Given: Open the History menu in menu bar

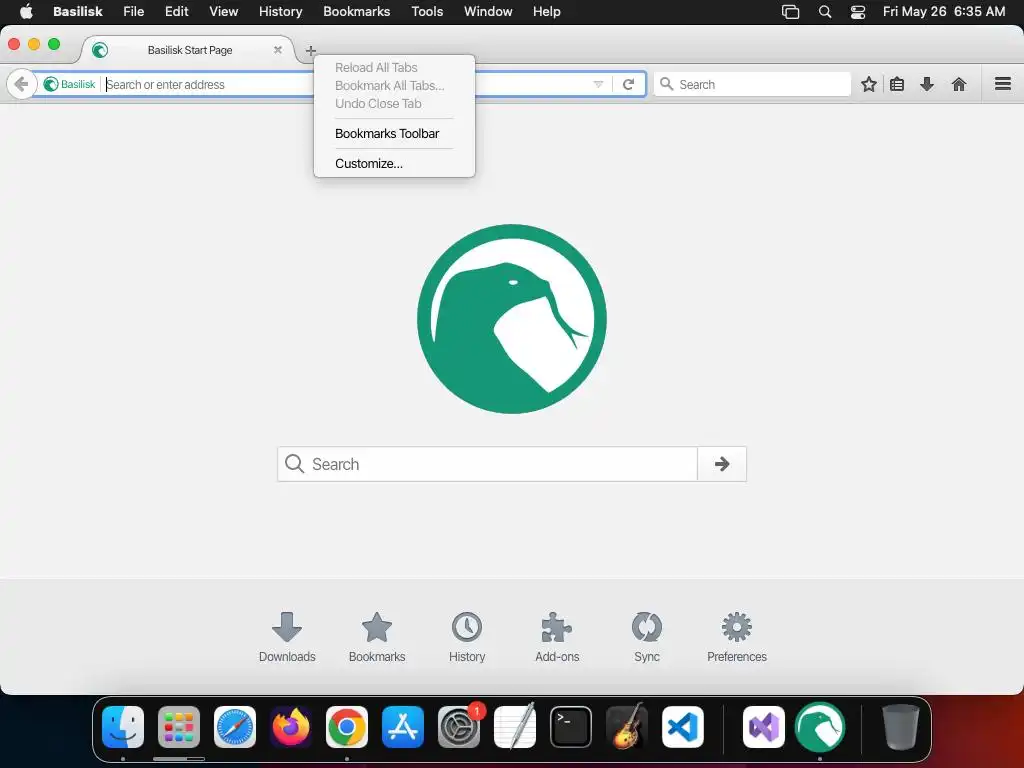Looking at the screenshot, I should 280,12.
